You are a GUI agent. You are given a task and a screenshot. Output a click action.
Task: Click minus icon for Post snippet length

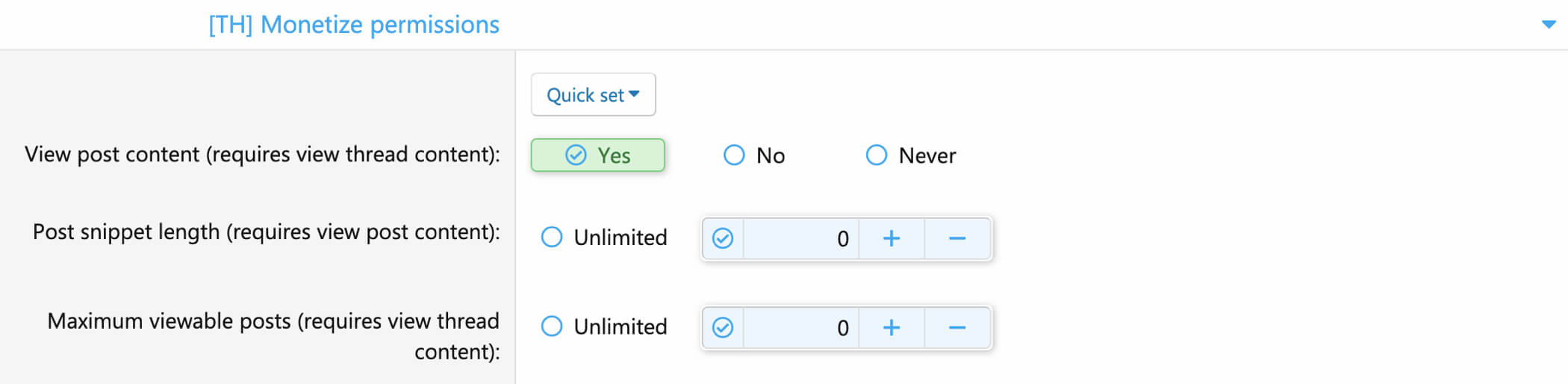pyautogui.click(x=957, y=239)
